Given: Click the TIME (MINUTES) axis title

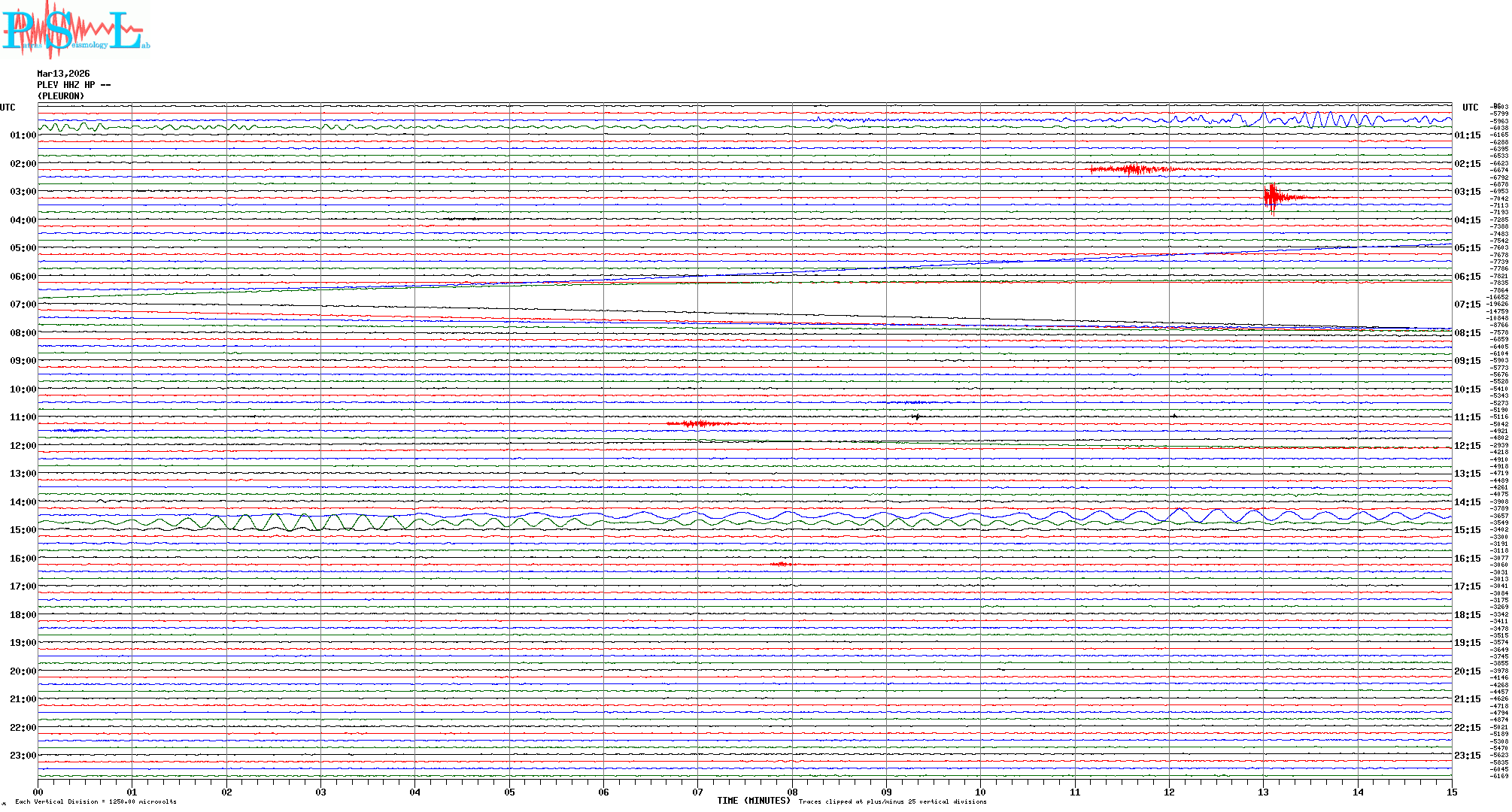Looking at the screenshot, I should pos(753,801).
